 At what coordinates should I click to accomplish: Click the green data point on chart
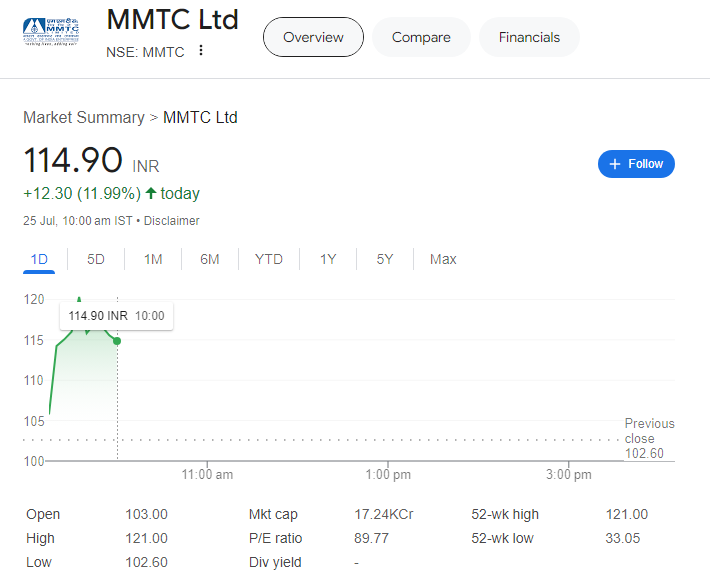tap(117, 341)
